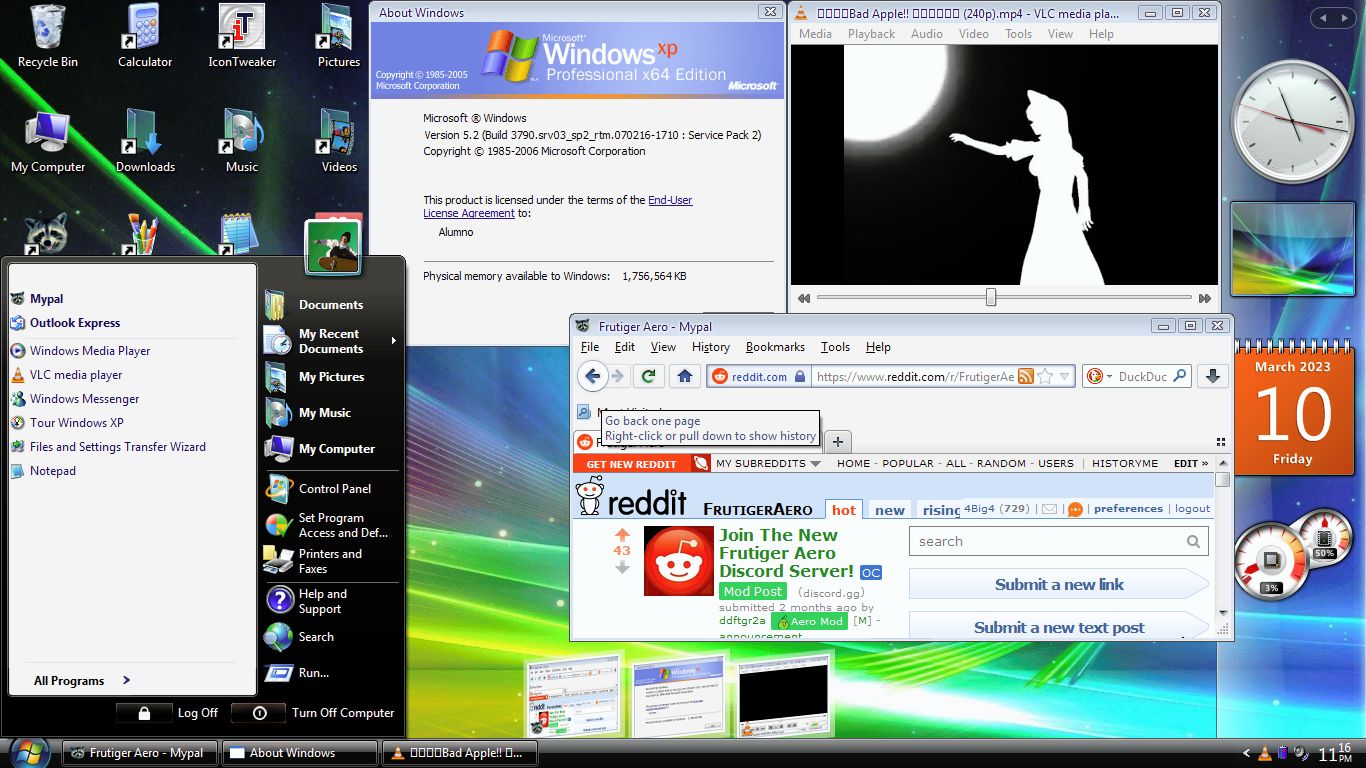Open the mail envelope icon beside 4Big4 username
The width and height of the screenshot is (1366, 768).
(1048, 508)
